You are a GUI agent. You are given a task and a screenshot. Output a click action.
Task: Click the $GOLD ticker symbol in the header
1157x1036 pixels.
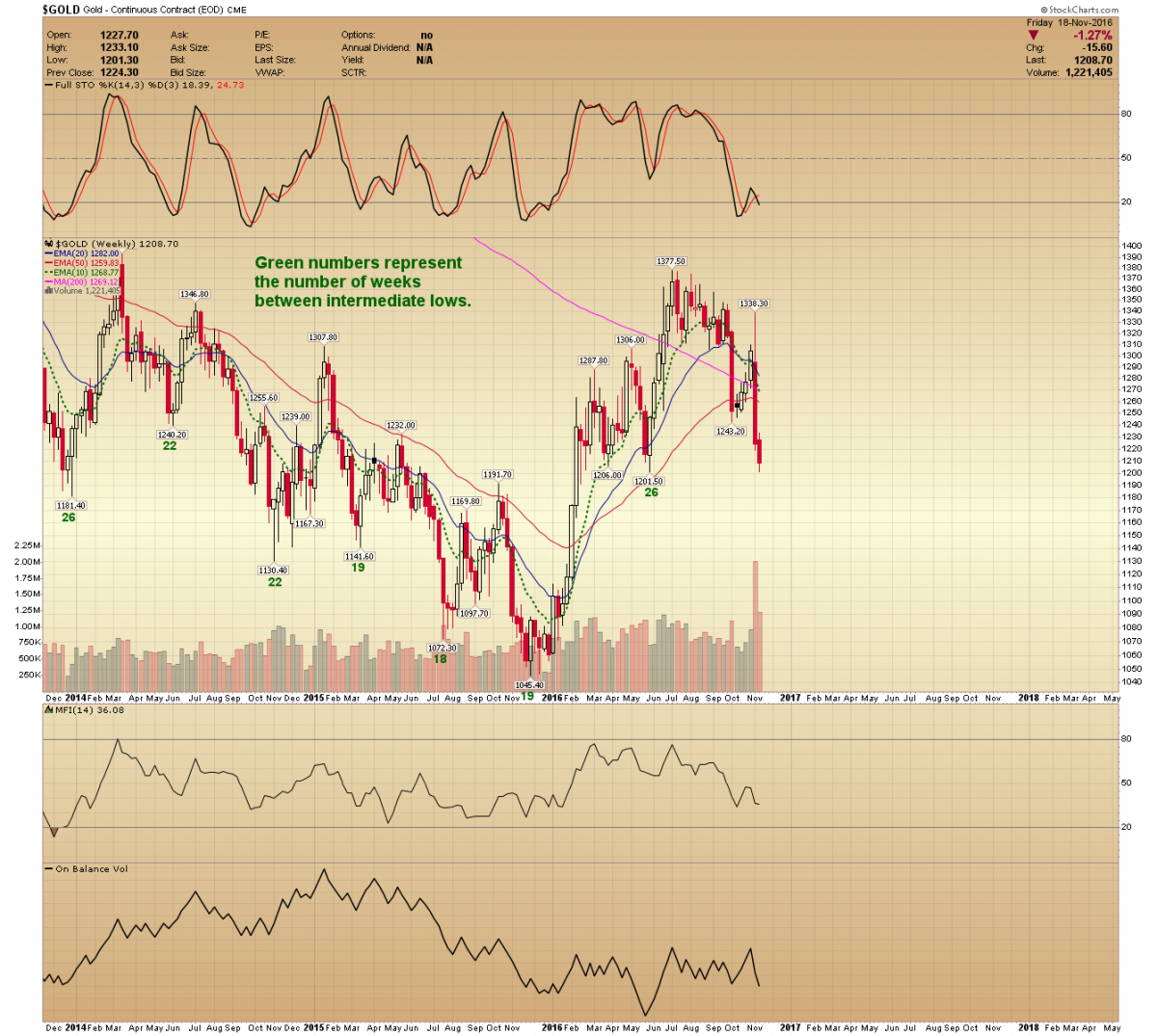coord(63,10)
